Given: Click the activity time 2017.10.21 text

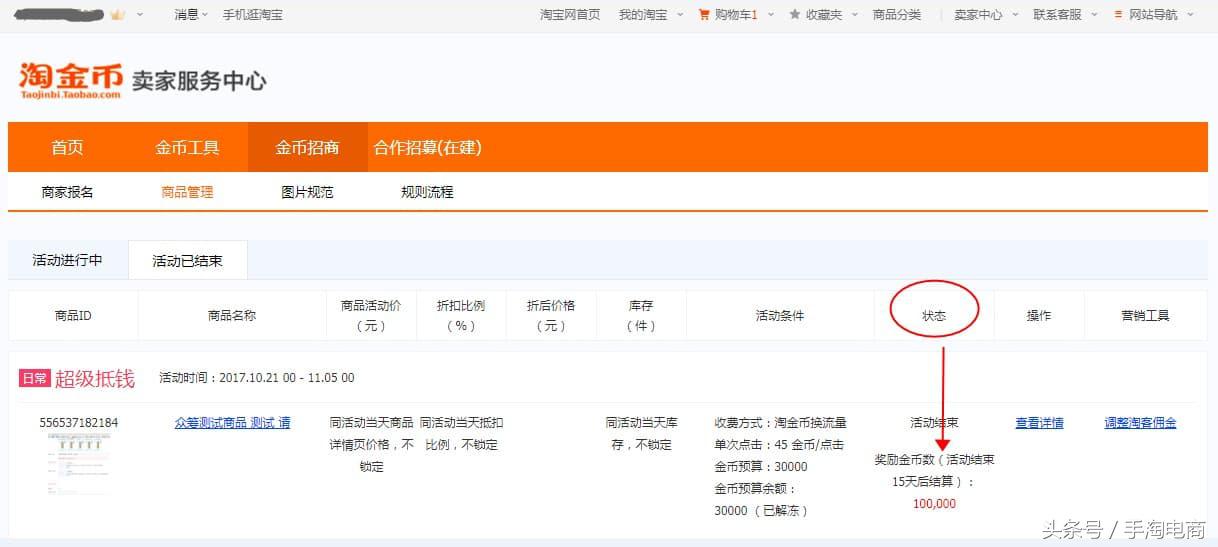Looking at the screenshot, I should point(256,378).
